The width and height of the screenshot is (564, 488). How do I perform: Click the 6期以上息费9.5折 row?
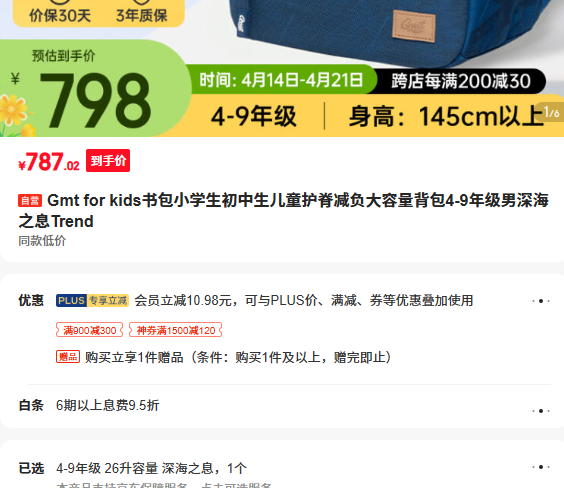point(108,405)
